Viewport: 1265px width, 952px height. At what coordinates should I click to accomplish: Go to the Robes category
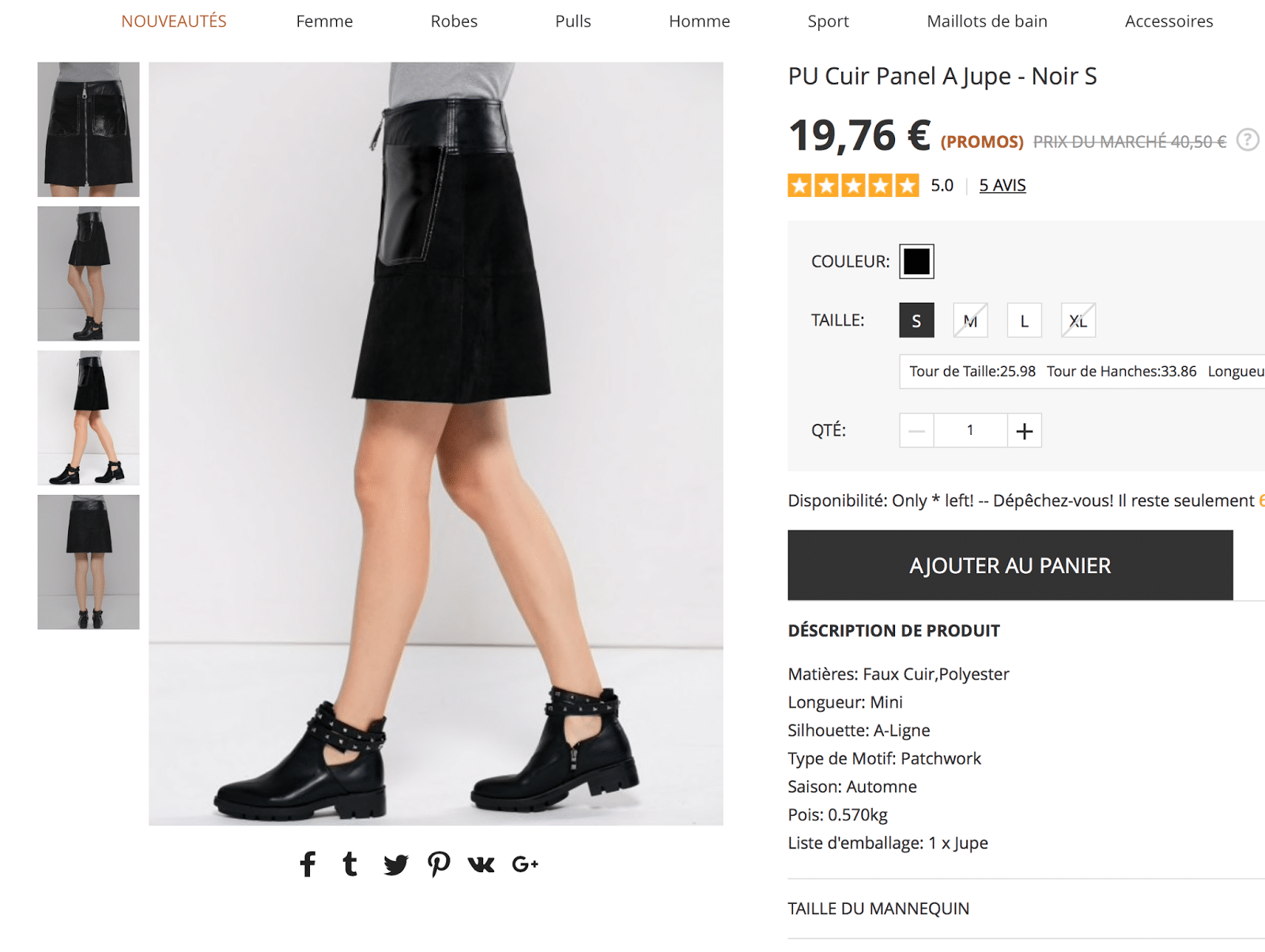(x=454, y=21)
